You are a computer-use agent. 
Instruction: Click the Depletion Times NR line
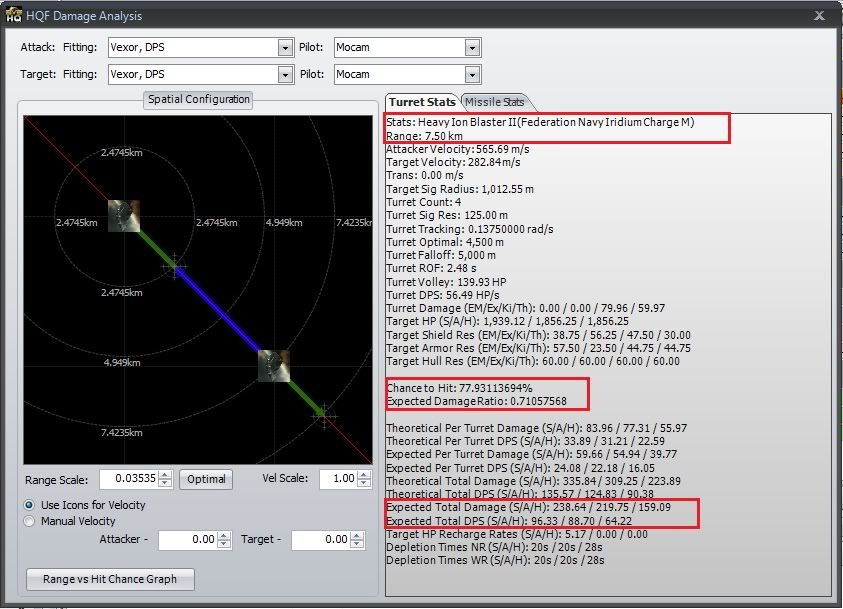point(494,547)
